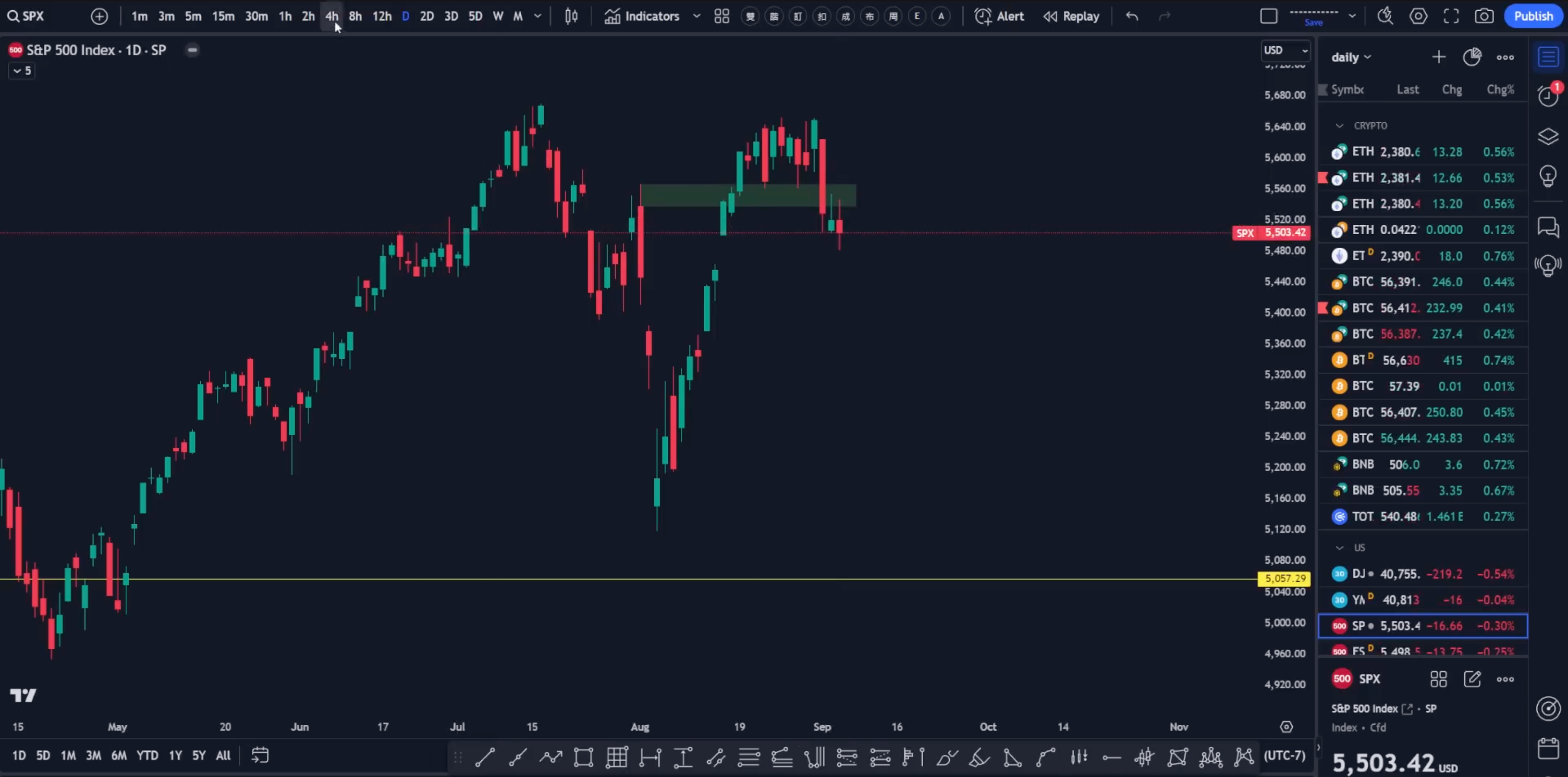Viewport: 1568px width, 777px height.
Task: Click the A quick-access circle button
Action: (941, 16)
